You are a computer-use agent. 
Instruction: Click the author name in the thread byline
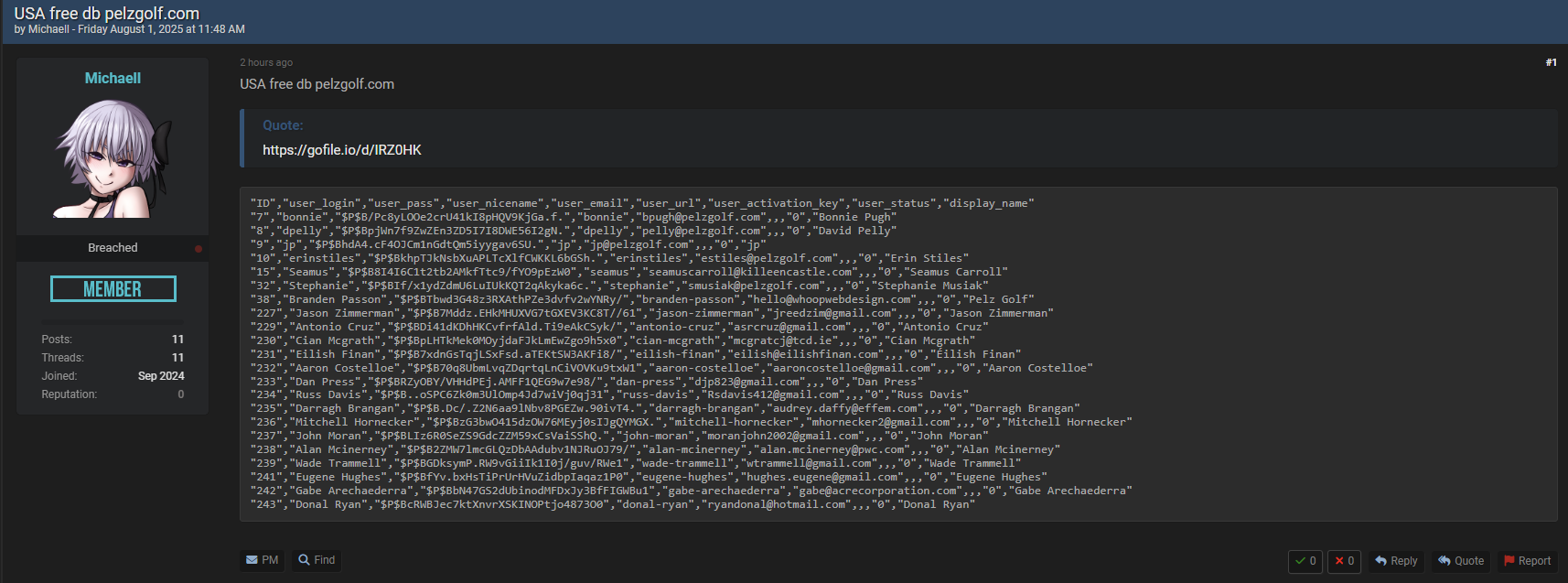(x=48, y=29)
